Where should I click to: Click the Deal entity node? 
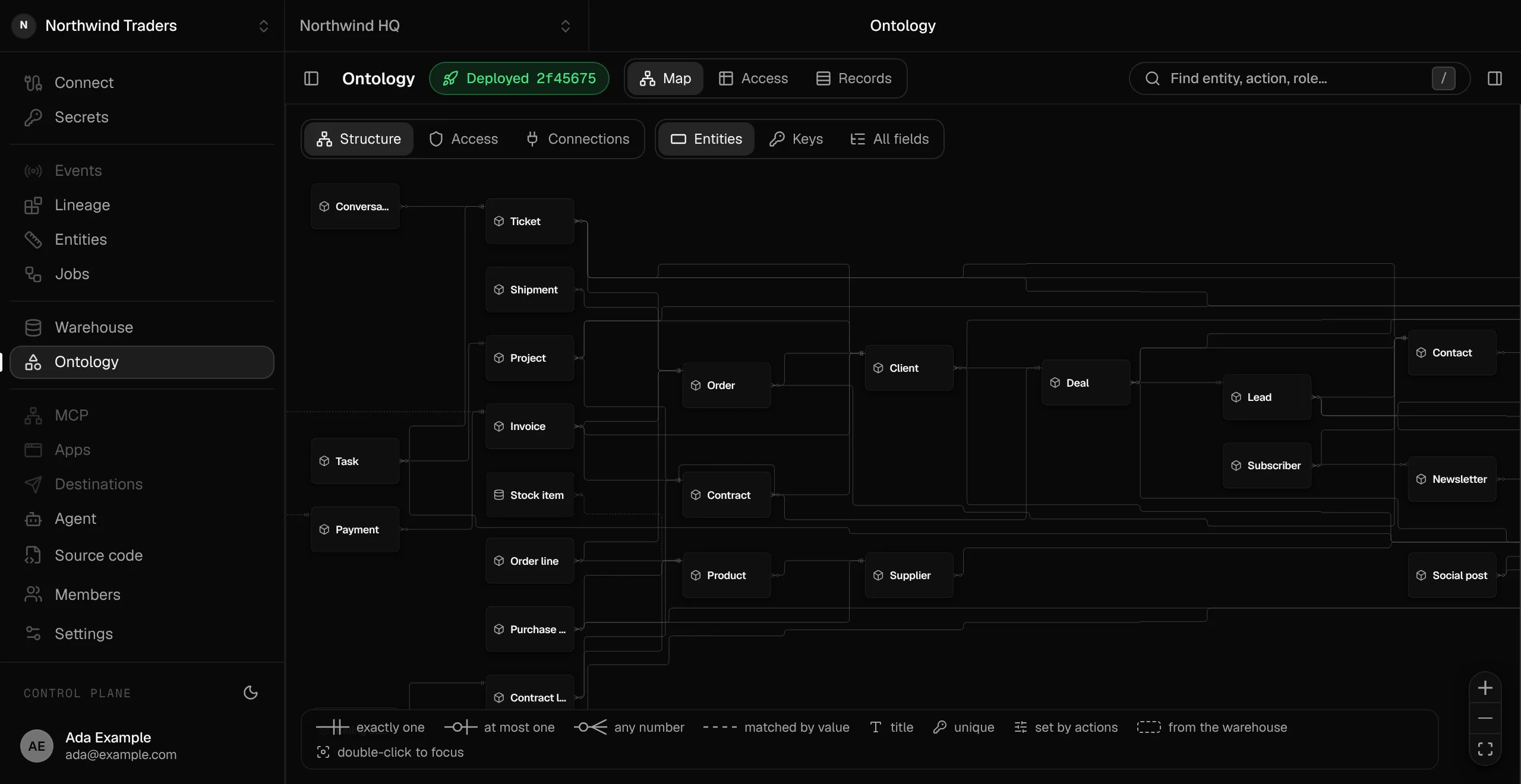point(1086,383)
